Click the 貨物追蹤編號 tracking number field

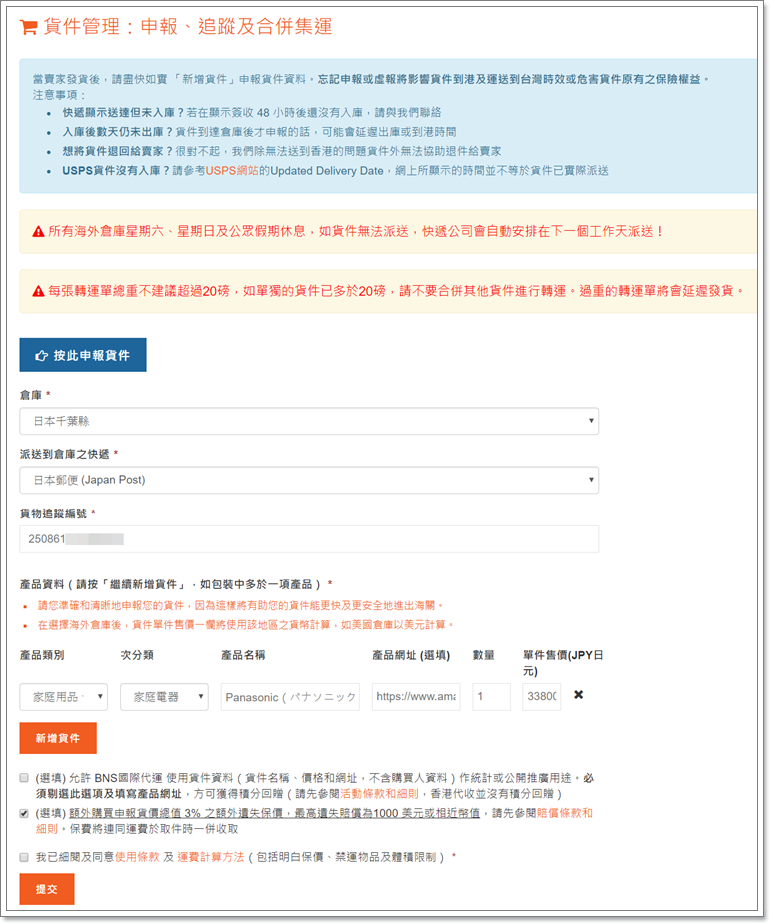pyautogui.click(x=309, y=539)
